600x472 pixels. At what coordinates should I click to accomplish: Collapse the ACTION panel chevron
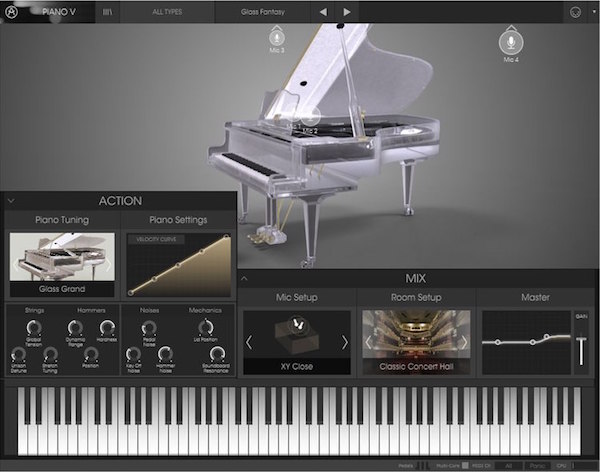[11, 201]
